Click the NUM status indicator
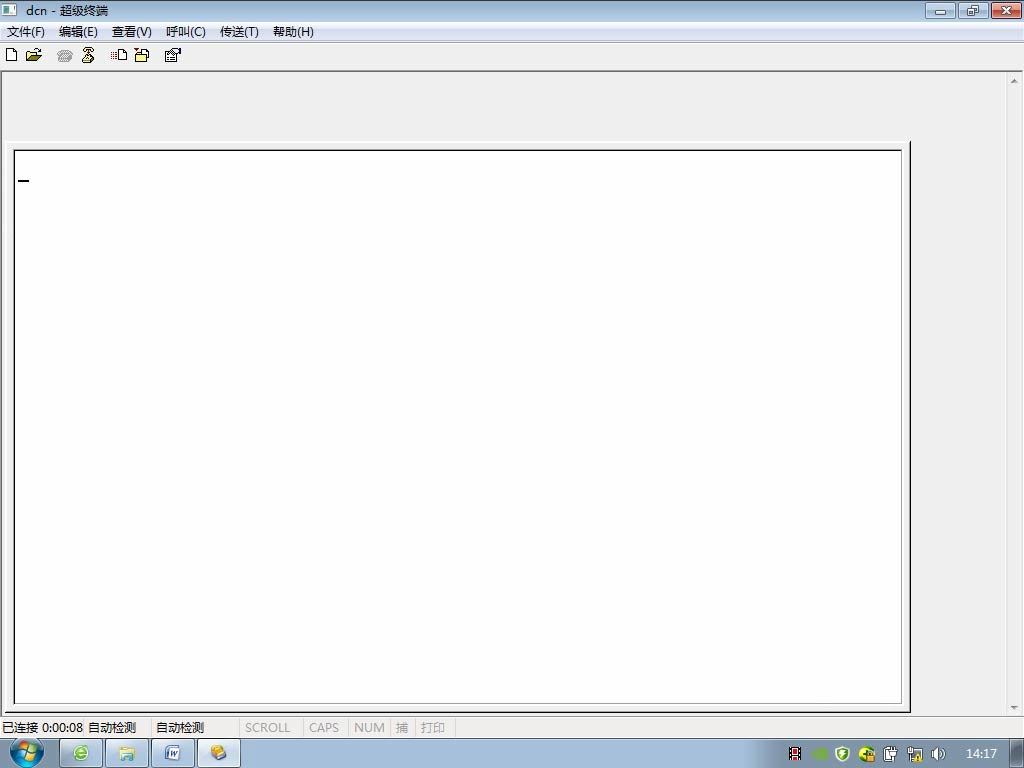This screenshot has height=768, width=1024. [369, 728]
